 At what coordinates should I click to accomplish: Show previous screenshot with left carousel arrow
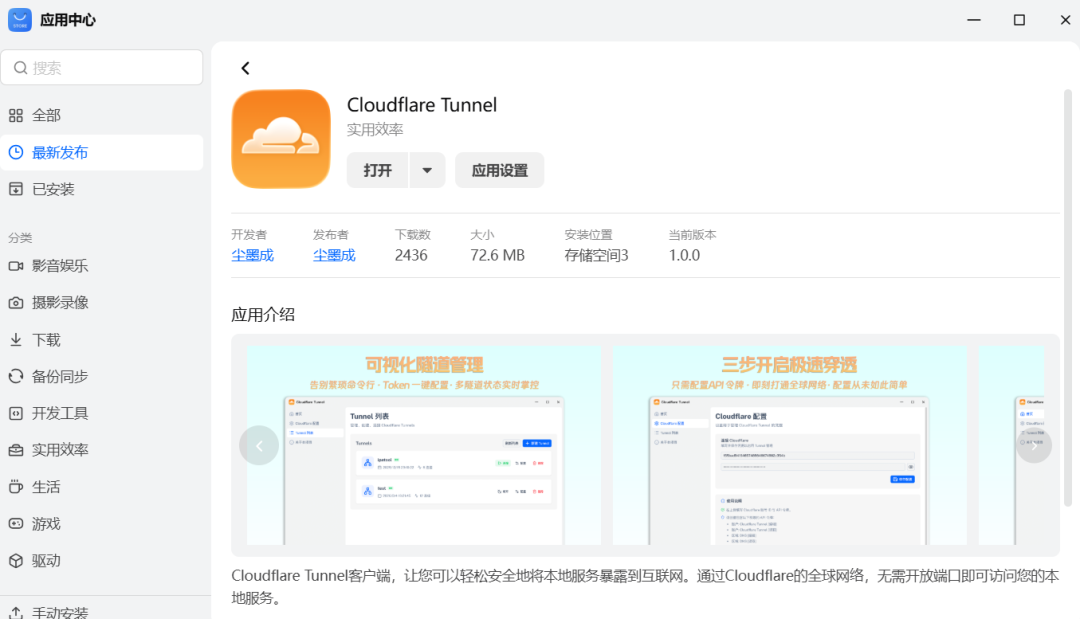[259, 446]
